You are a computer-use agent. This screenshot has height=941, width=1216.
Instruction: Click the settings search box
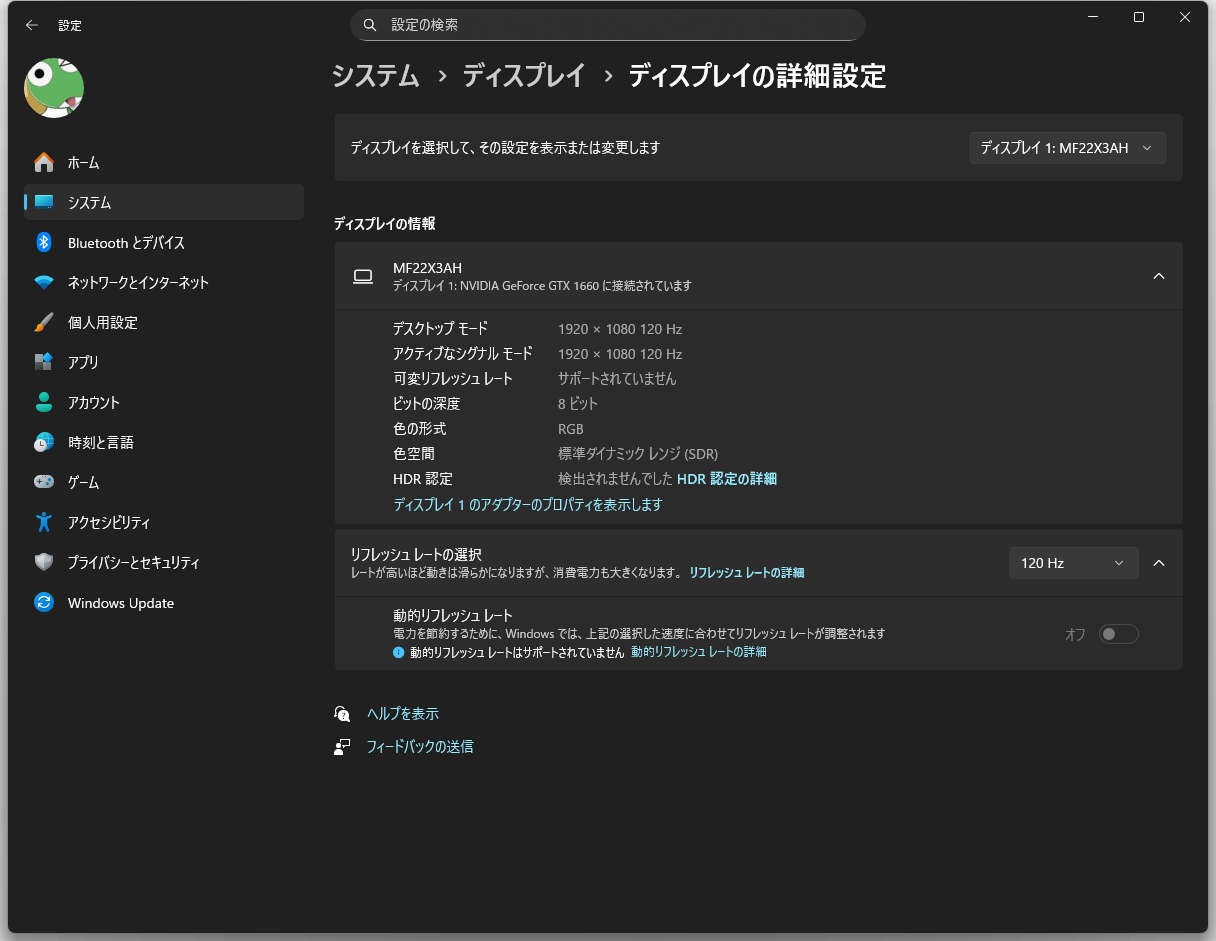pyautogui.click(x=607, y=25)
